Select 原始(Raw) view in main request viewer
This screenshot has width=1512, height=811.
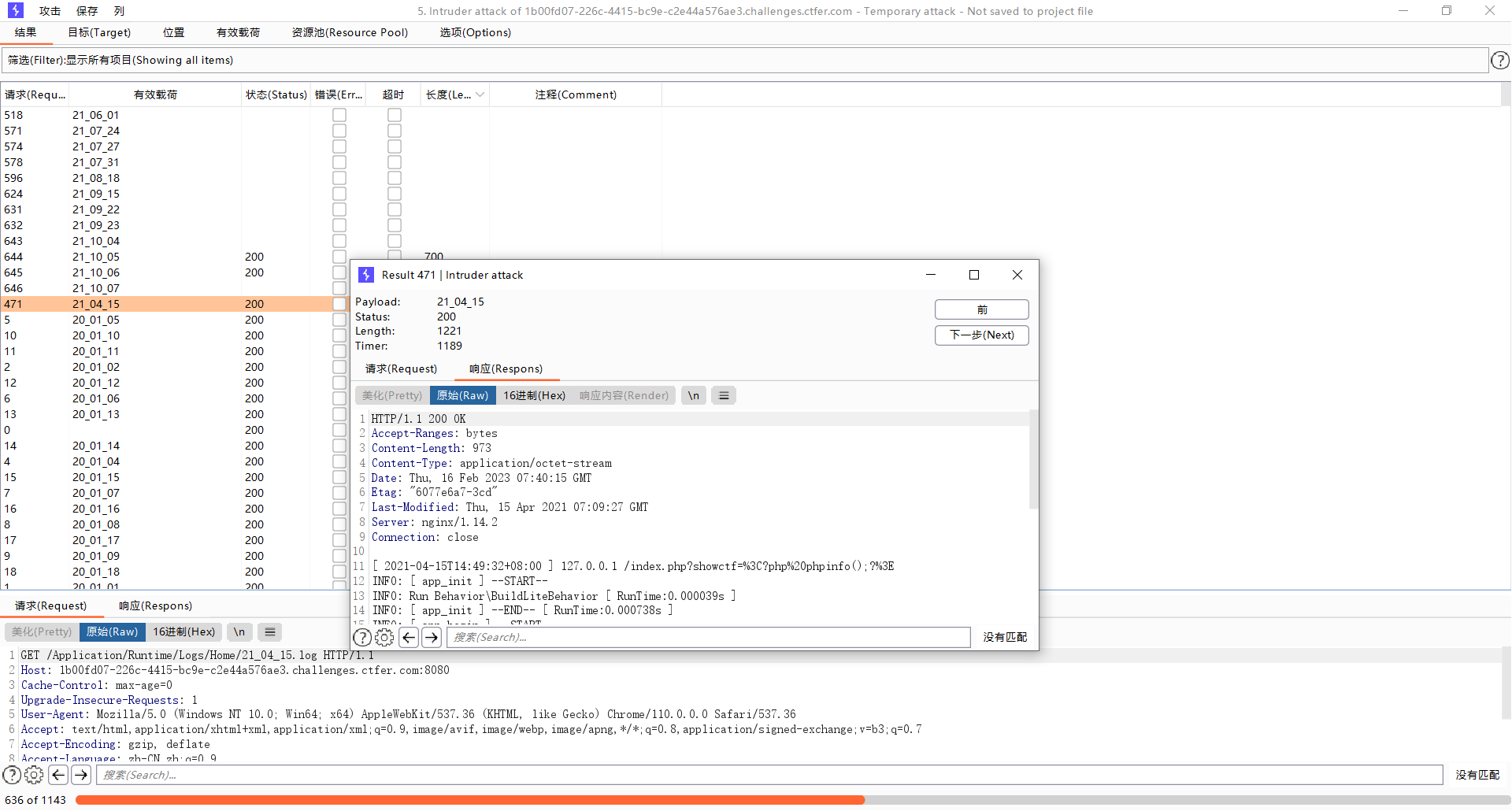112,631
